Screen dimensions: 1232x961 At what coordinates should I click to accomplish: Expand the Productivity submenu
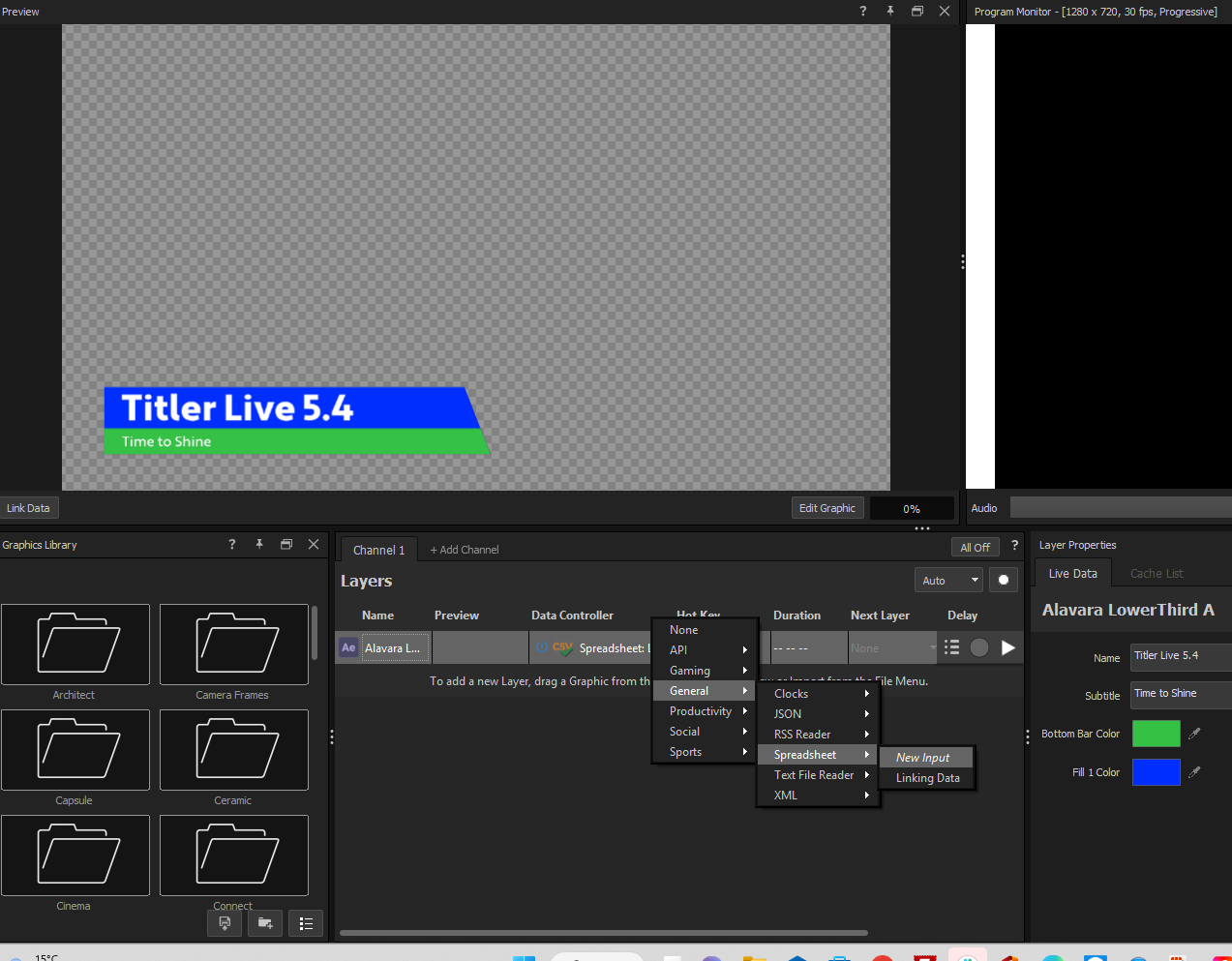(x=704, y=711)
